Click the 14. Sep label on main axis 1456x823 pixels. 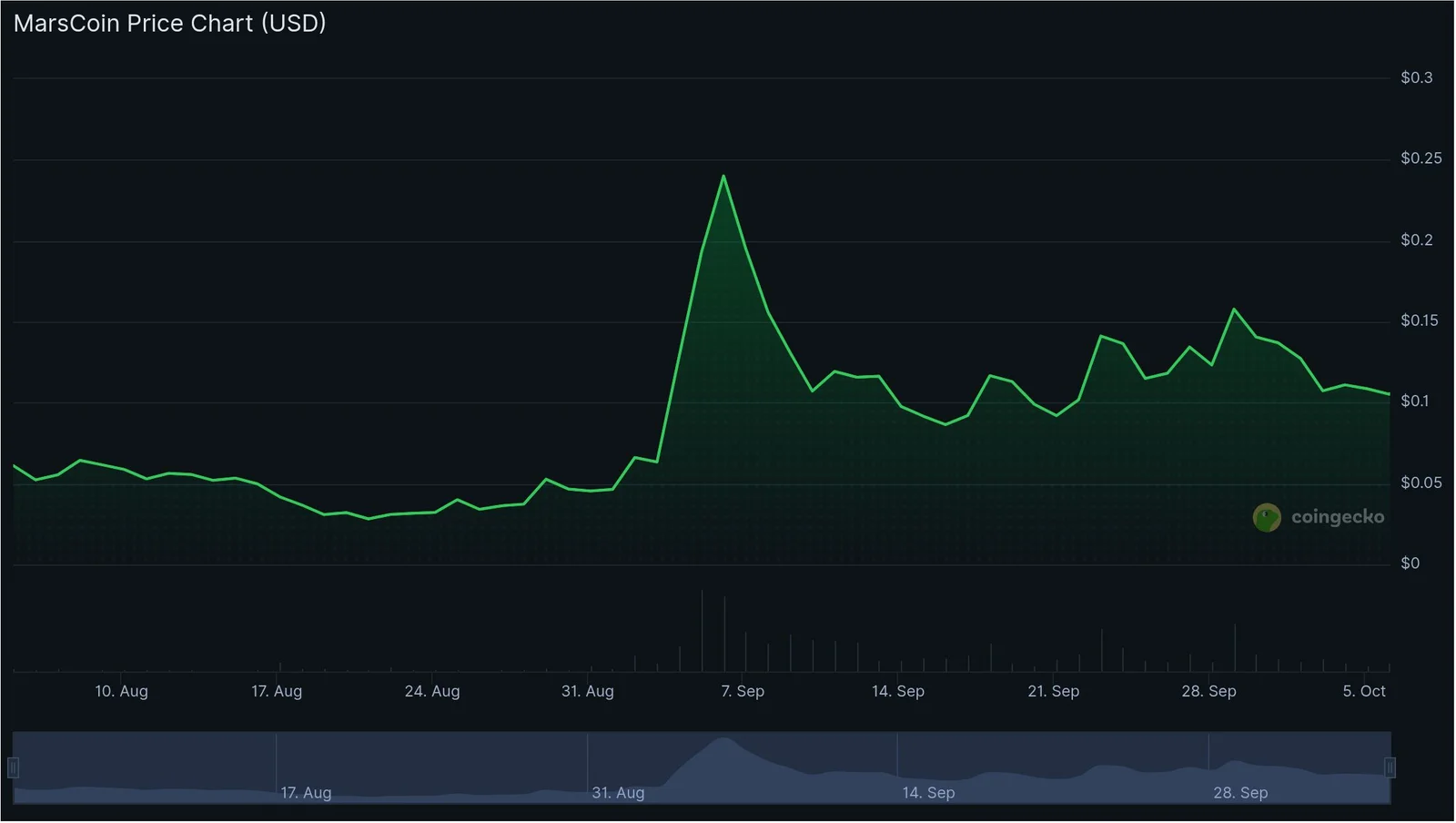898,692
